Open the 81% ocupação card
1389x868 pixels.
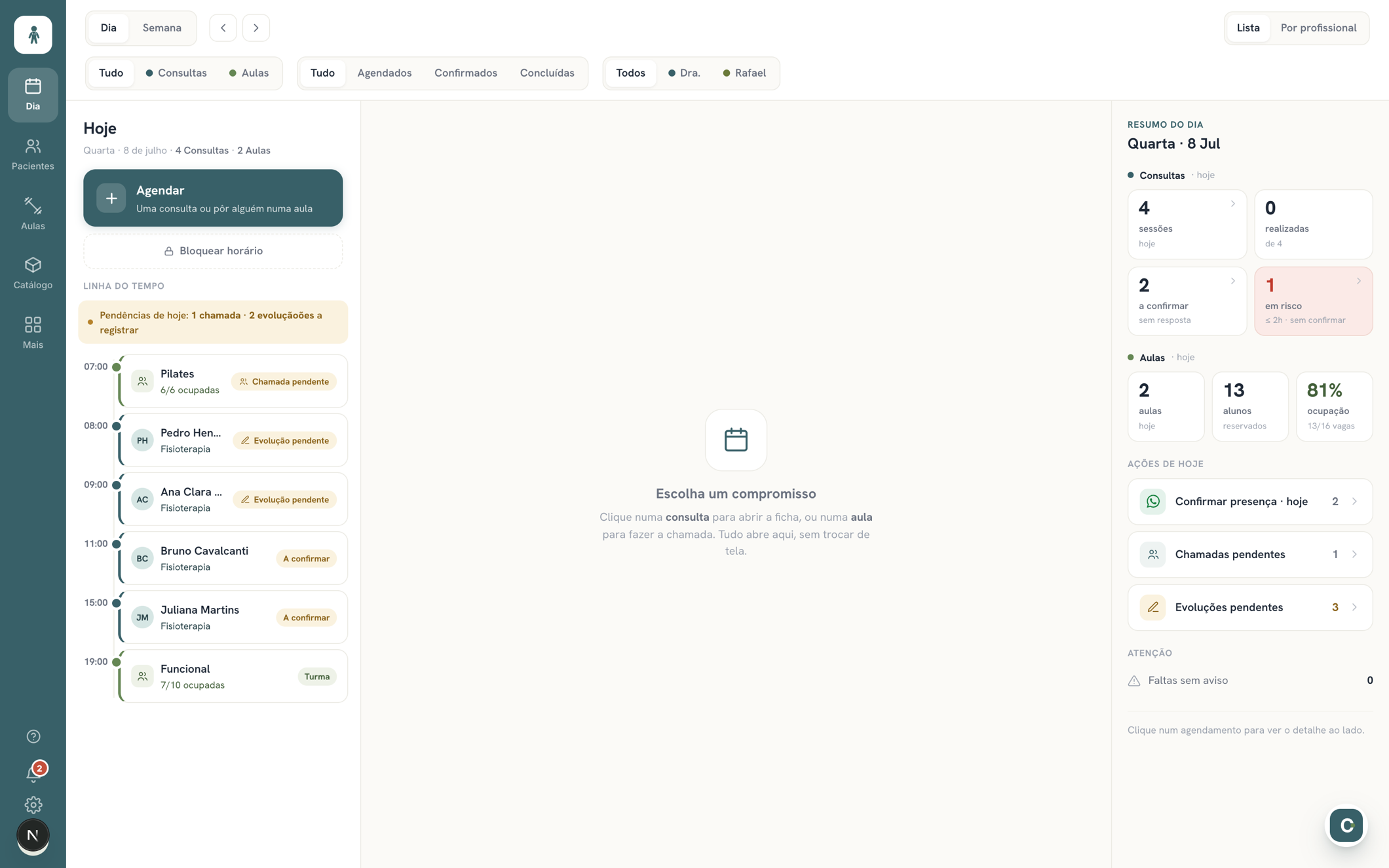[1334, 407]
